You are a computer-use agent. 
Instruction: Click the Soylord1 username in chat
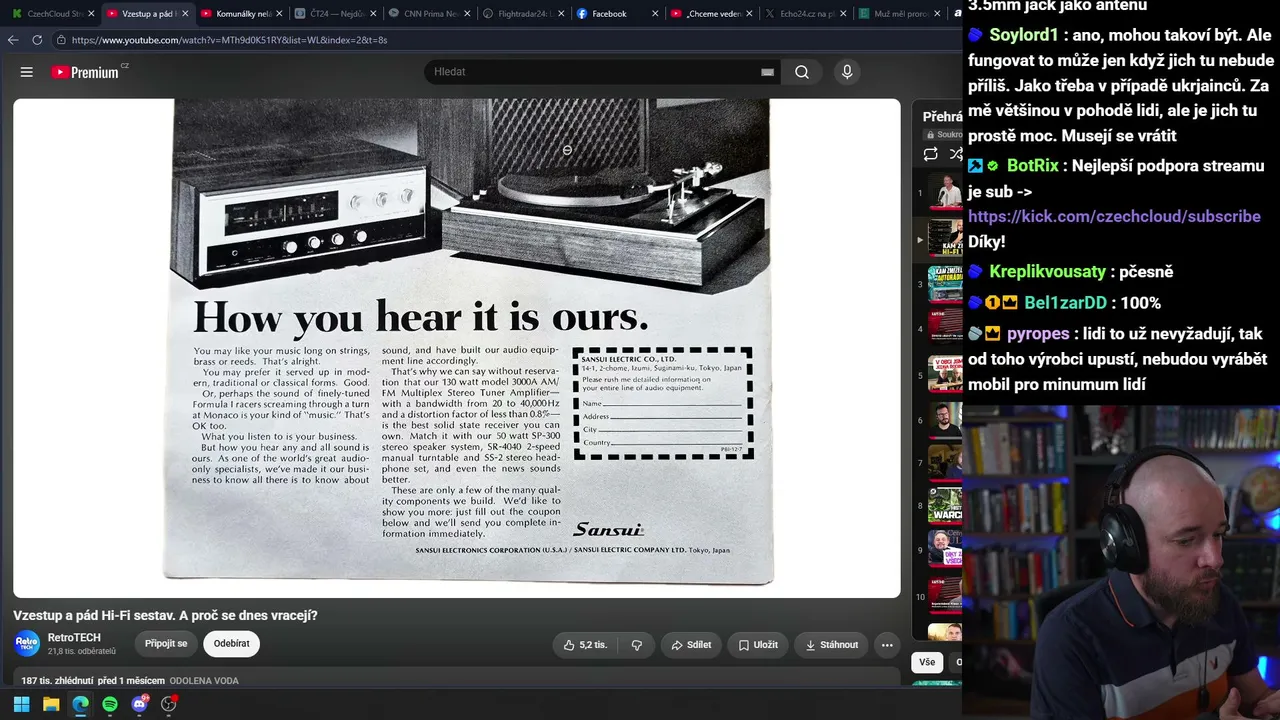(x=1023, y=35)
